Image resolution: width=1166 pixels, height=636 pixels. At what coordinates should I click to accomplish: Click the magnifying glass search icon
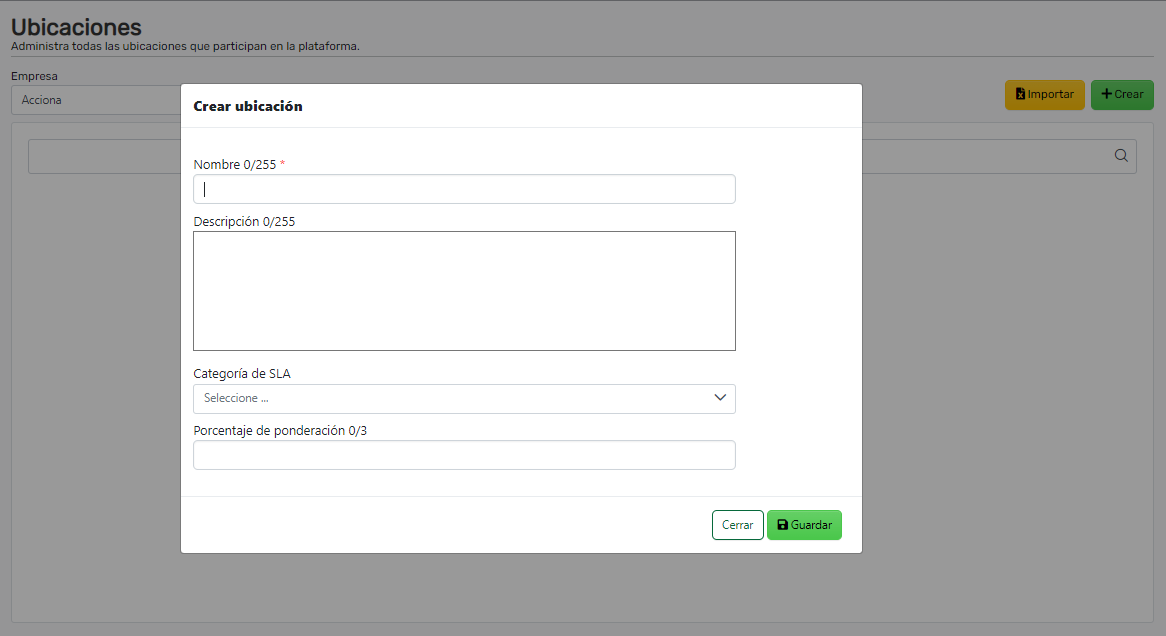click(x=1121, y=156)
